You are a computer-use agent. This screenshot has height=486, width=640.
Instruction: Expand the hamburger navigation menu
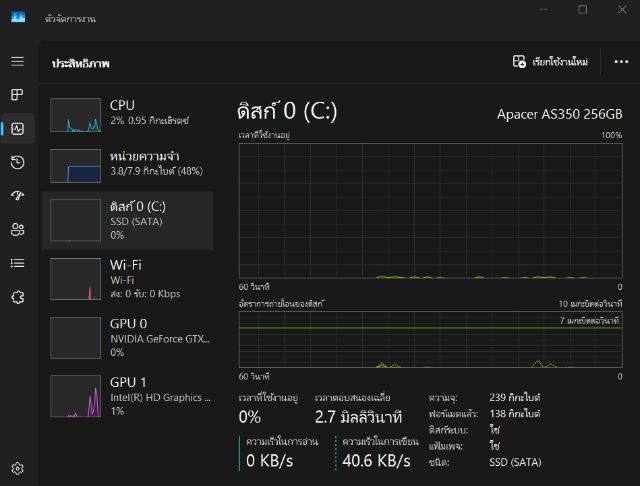coord(17,61)
